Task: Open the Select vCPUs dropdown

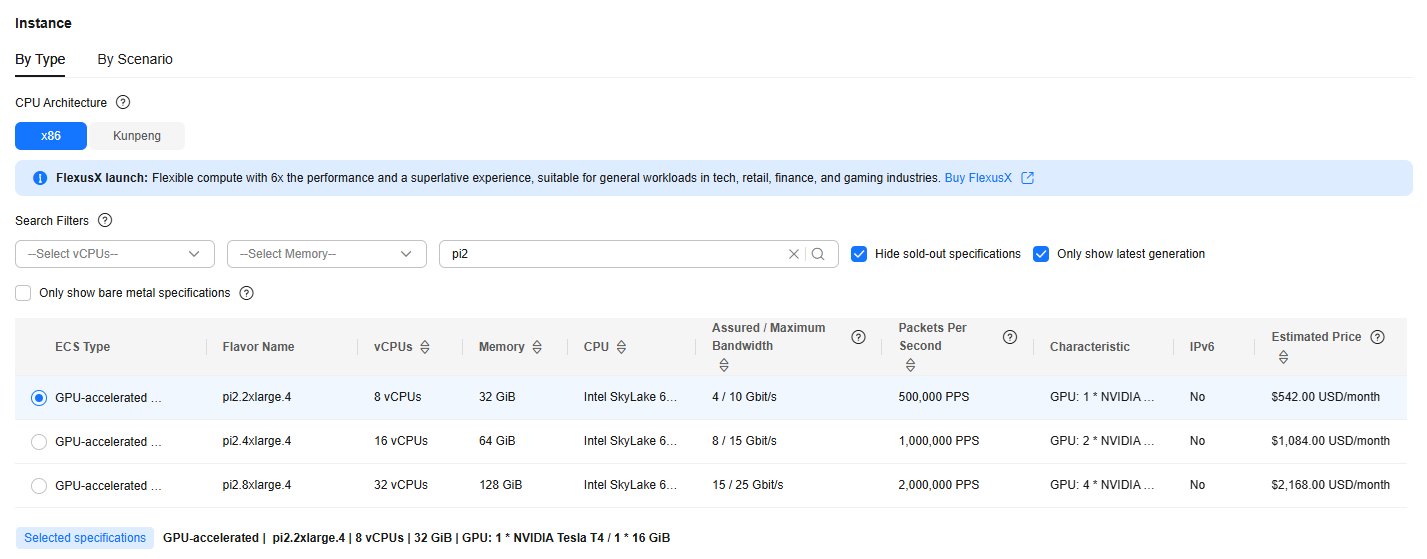Action: [x=115, y=254]
